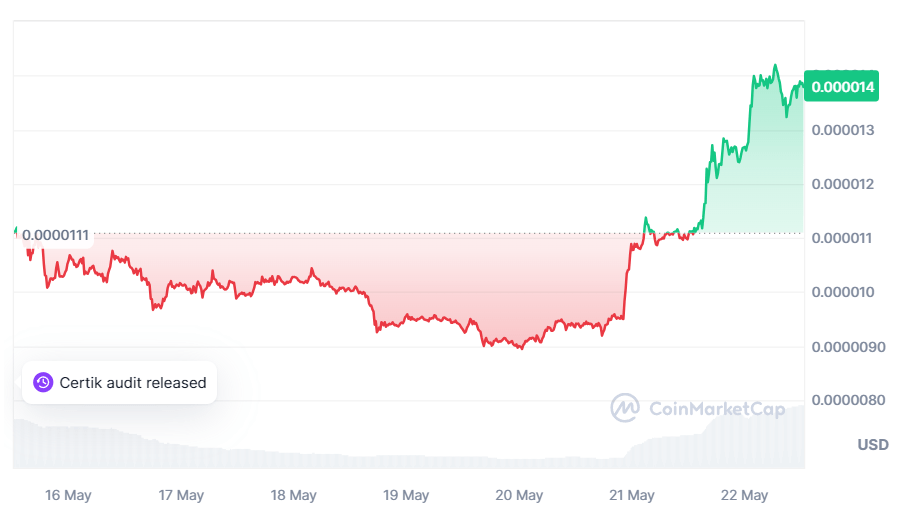Select the 16 May date label
The width and height of the screenshot is (897, 525).
pyautogui.click(x=68, y=495)
